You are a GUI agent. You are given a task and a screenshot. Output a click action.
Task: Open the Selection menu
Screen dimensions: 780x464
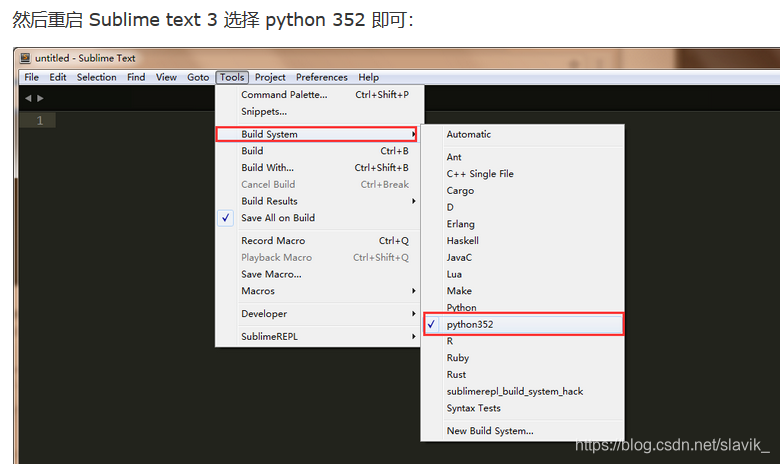(x=97, y=77)
